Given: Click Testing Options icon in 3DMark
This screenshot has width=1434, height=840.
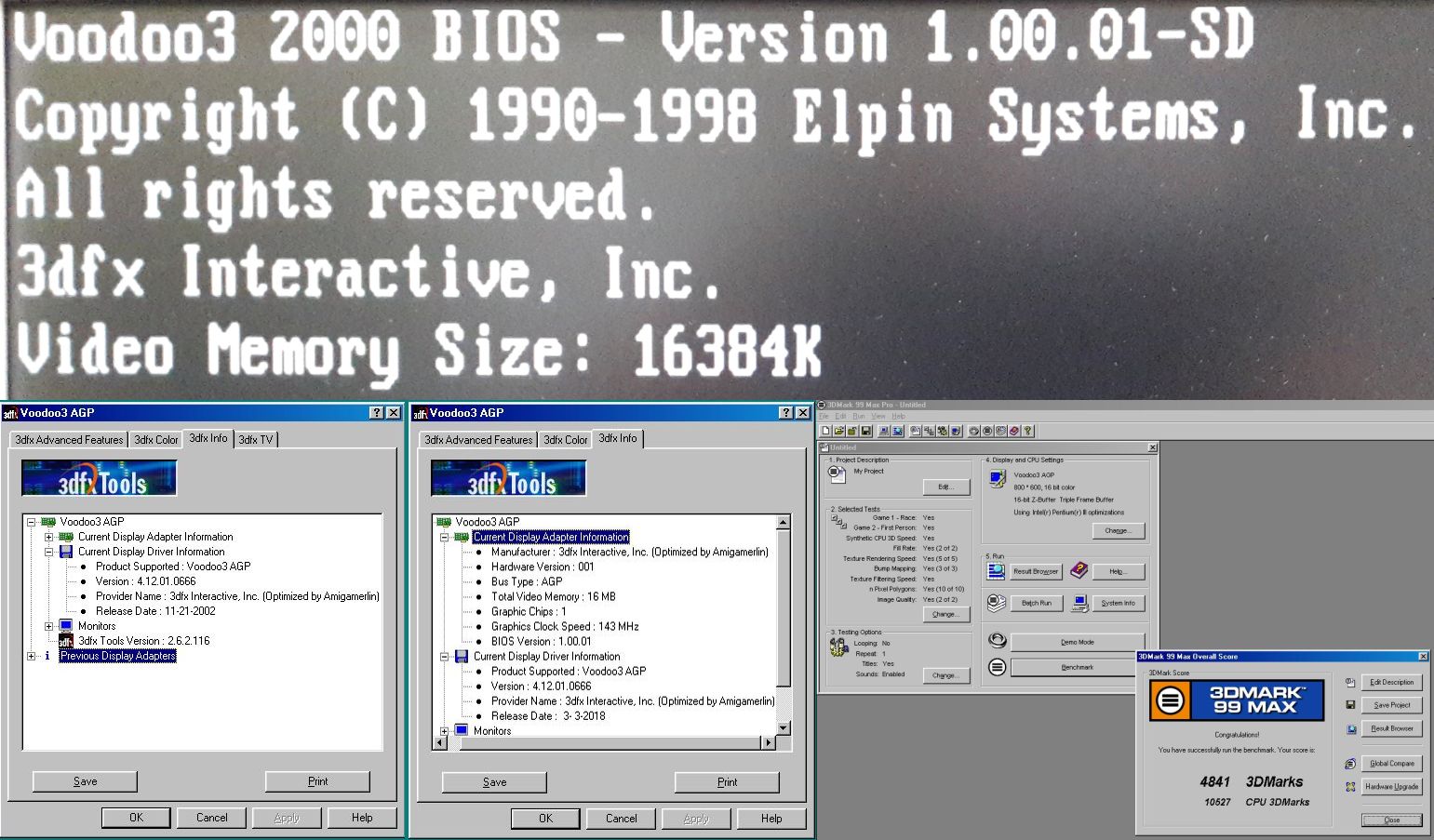Looking at the screenshot, I should (x=838, y=647).
